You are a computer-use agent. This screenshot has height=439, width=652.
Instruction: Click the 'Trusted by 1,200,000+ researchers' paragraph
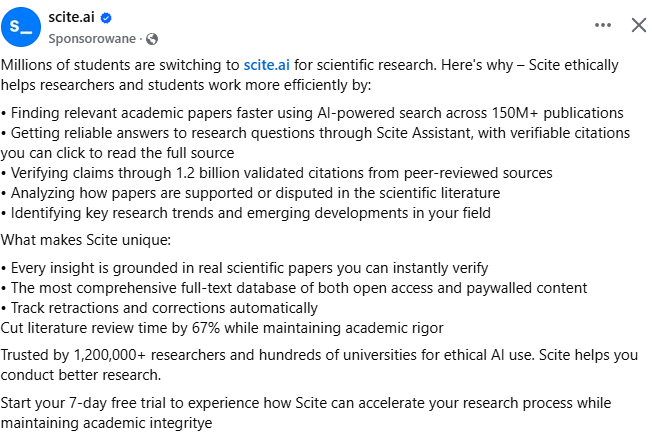[319, 365]
